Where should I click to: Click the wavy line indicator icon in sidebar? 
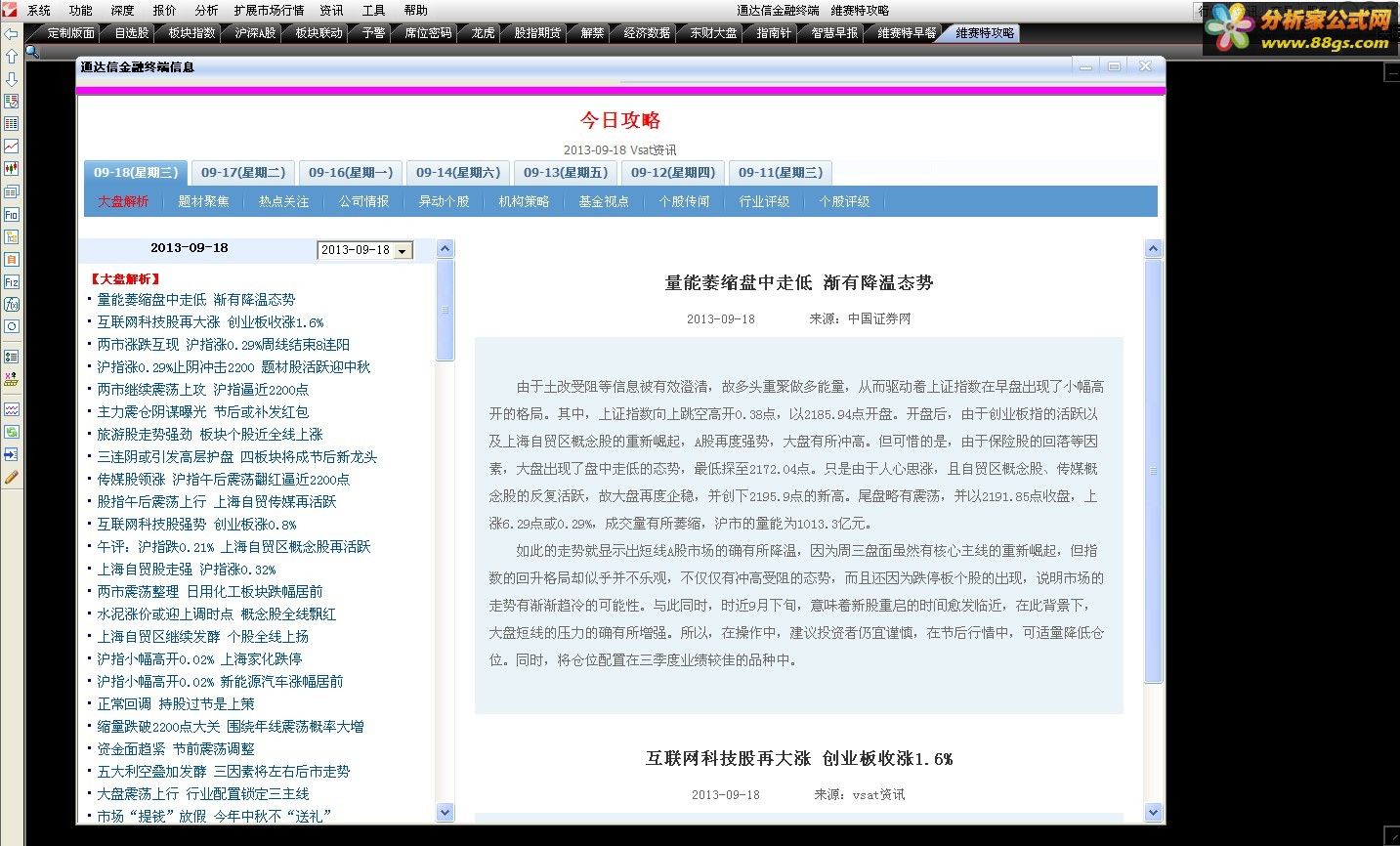(x=12, y=409)
